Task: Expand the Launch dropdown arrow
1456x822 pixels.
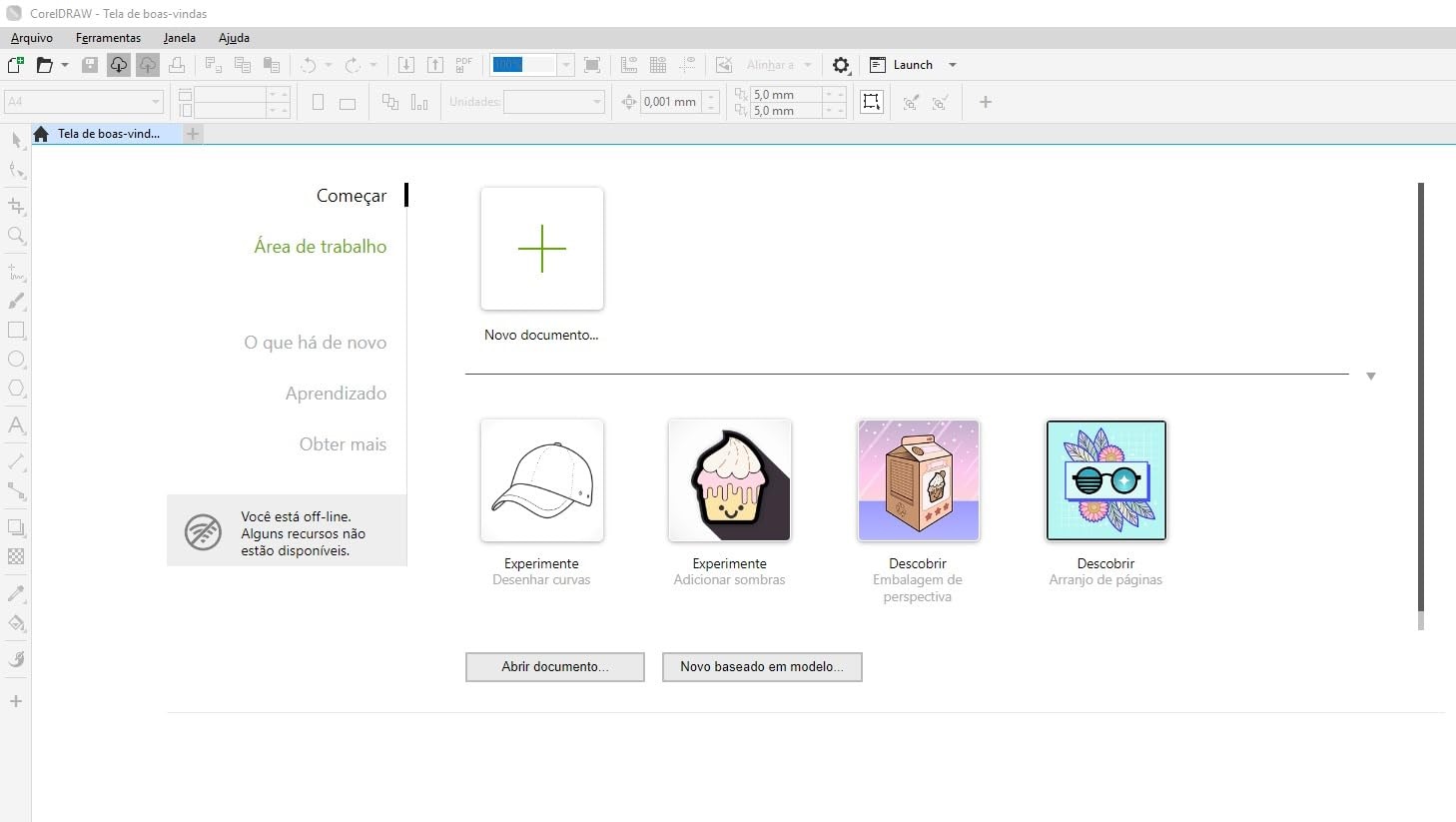Action: click(x=952, y=65)
